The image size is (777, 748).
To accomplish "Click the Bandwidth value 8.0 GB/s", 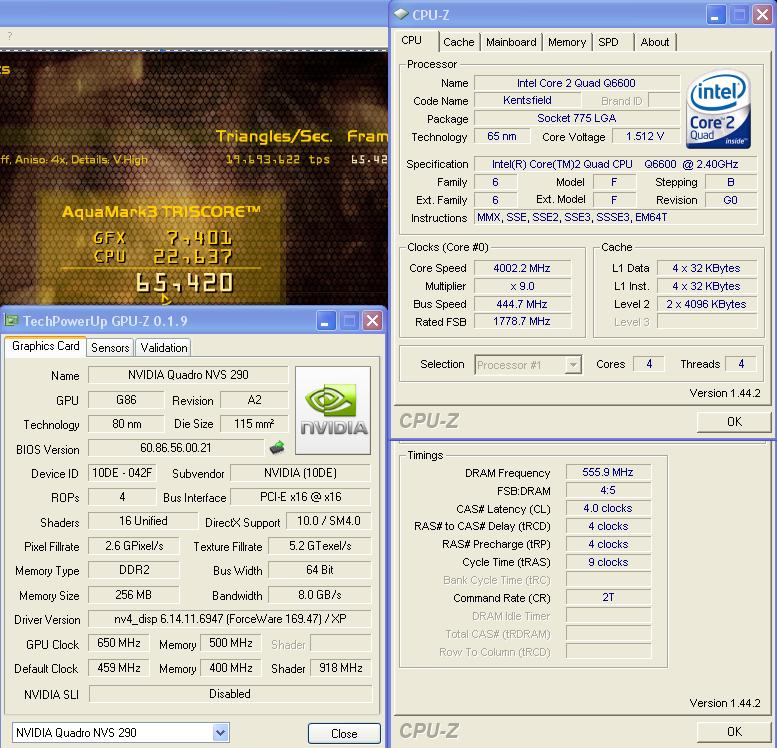I will (x=320, y=595).
